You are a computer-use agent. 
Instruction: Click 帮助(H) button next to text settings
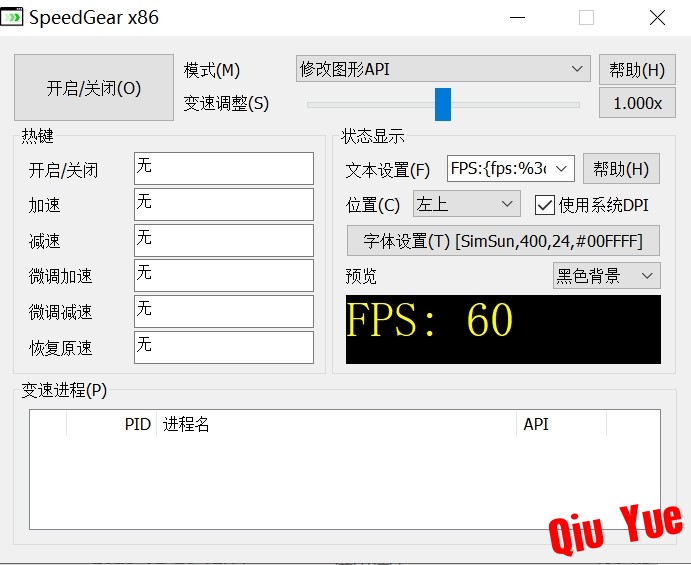pos(621,168)
